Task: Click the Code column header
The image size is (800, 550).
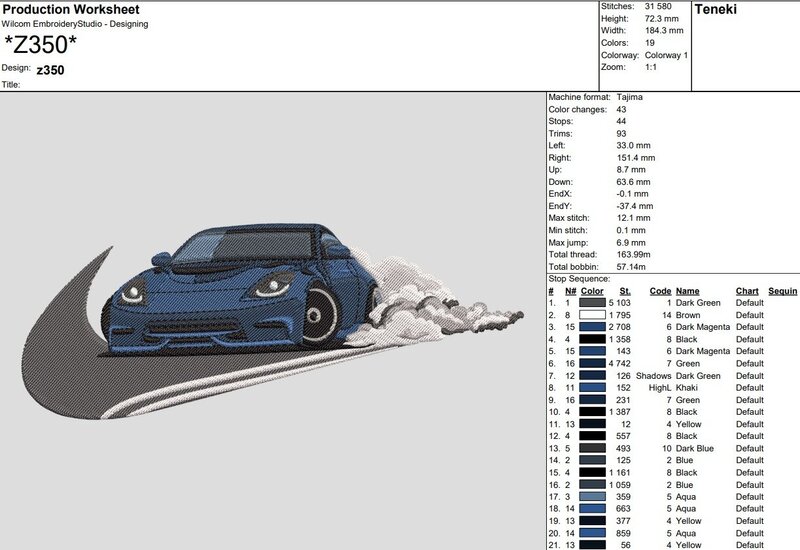Action: [x=659, y=290]
